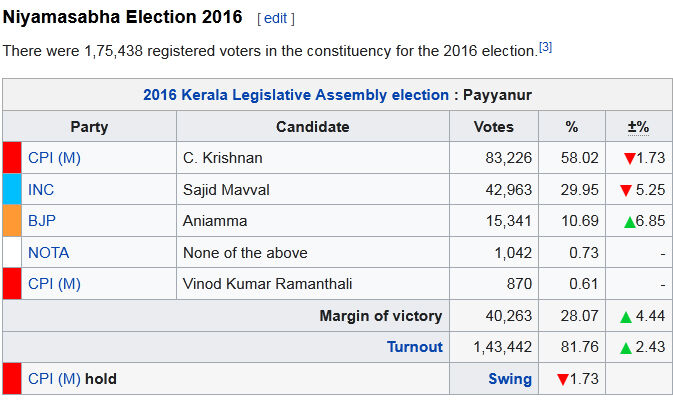This screenshot has height=408, width=673.
Task: Click the orange BJP color swatch
Action: click(x=12, y=220)
